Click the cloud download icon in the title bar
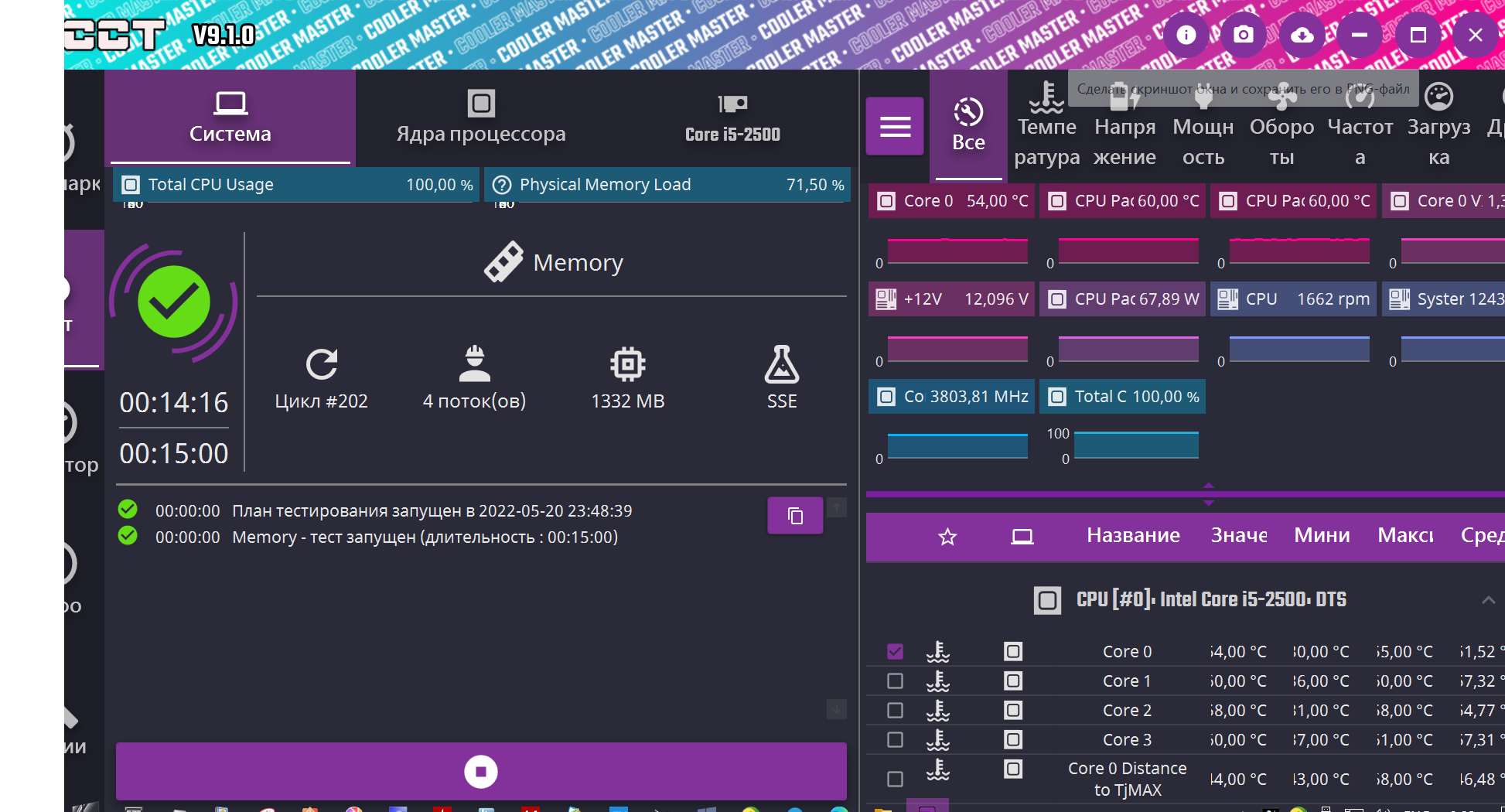This screenshot has height=812, width=1505. [x=1302, y=35]
